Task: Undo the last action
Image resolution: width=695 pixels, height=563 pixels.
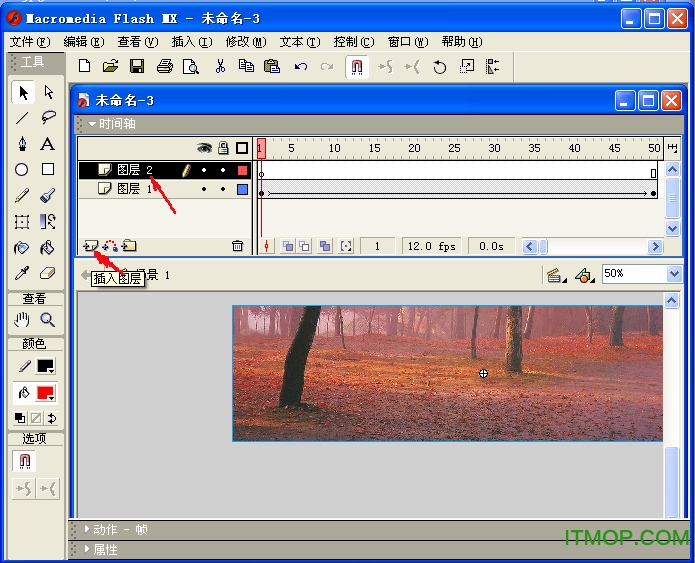Action: coord(301,66)
